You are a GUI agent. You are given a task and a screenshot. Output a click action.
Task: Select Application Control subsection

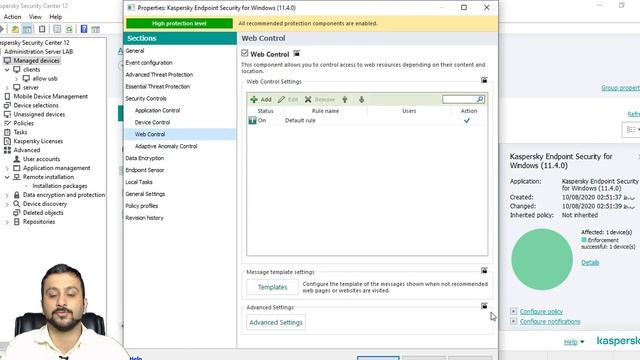pyautogui.click(x=157, y=110)
